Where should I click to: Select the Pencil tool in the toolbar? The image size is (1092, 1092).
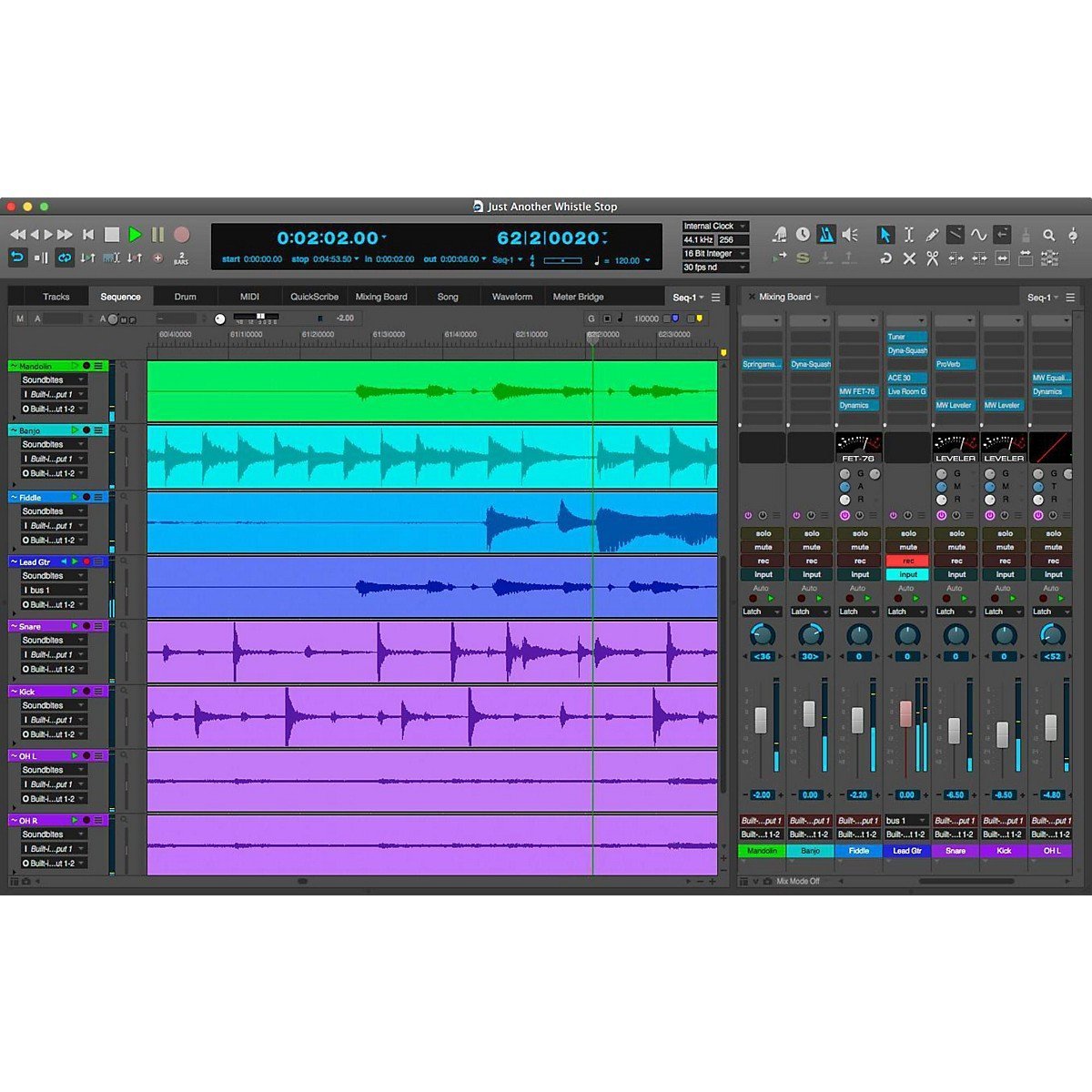tap(932, 235)
